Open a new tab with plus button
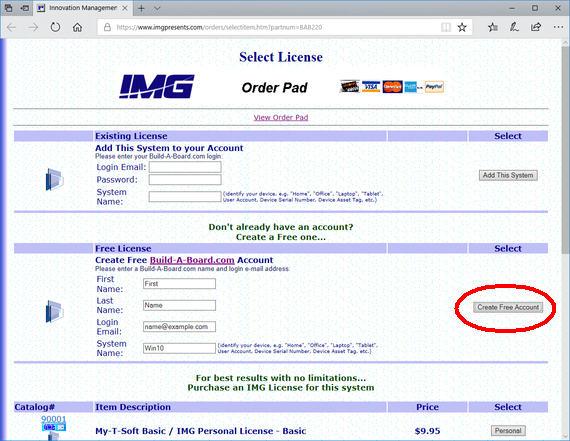The image size is (570, 441). click(x=141, y=8)
